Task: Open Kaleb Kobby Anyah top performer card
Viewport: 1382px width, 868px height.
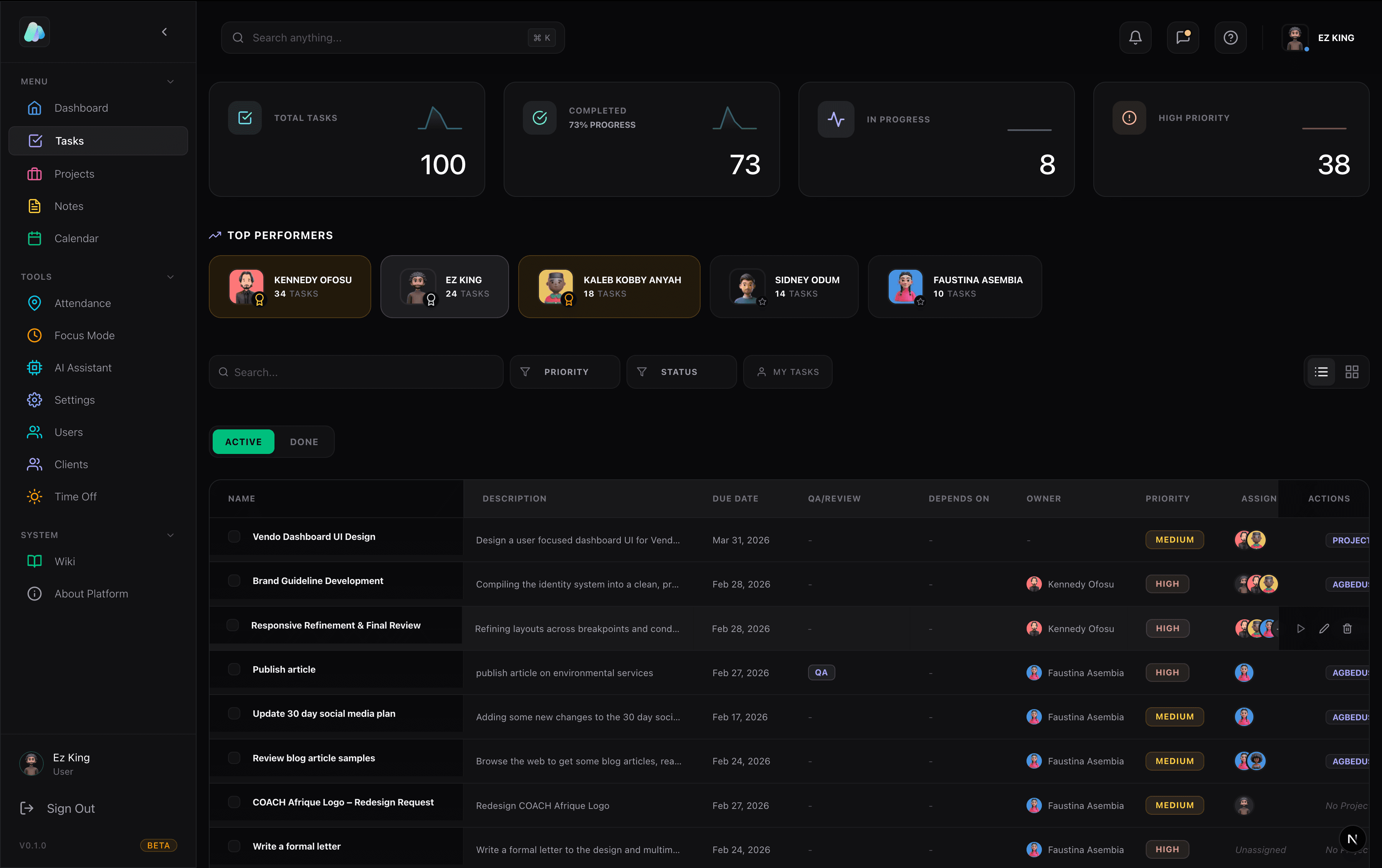Action: pyautogui.click(x=609, y=286)
